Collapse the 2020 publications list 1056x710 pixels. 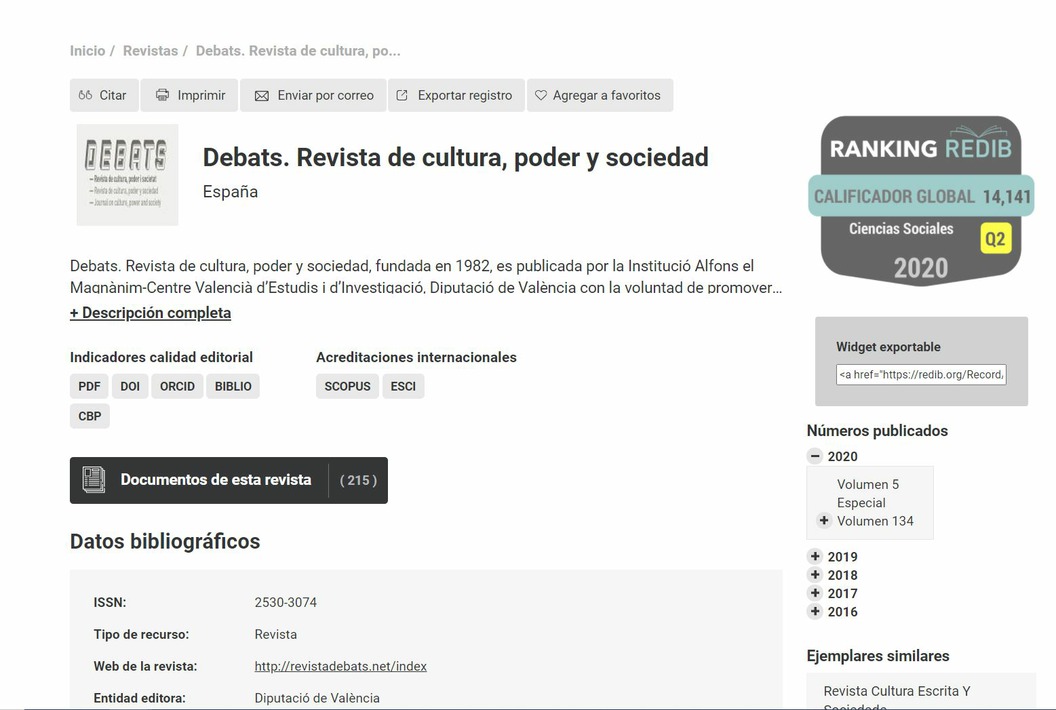coord(814,455)
